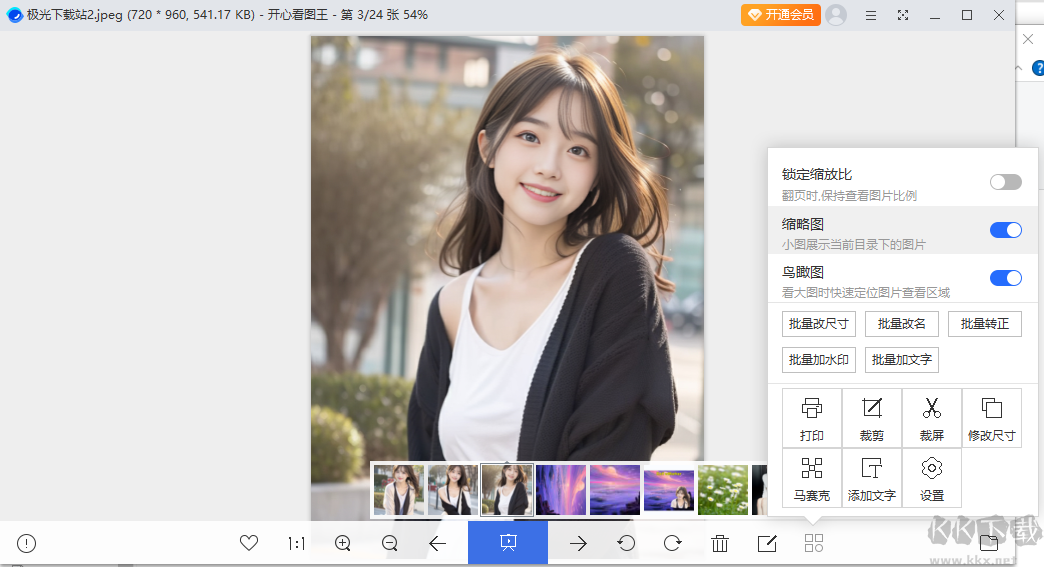This screenshot has height=567, width=1044.
Task: Disable the 鸟瞰图 toggle switch
Action: [x=1005, y=278]
